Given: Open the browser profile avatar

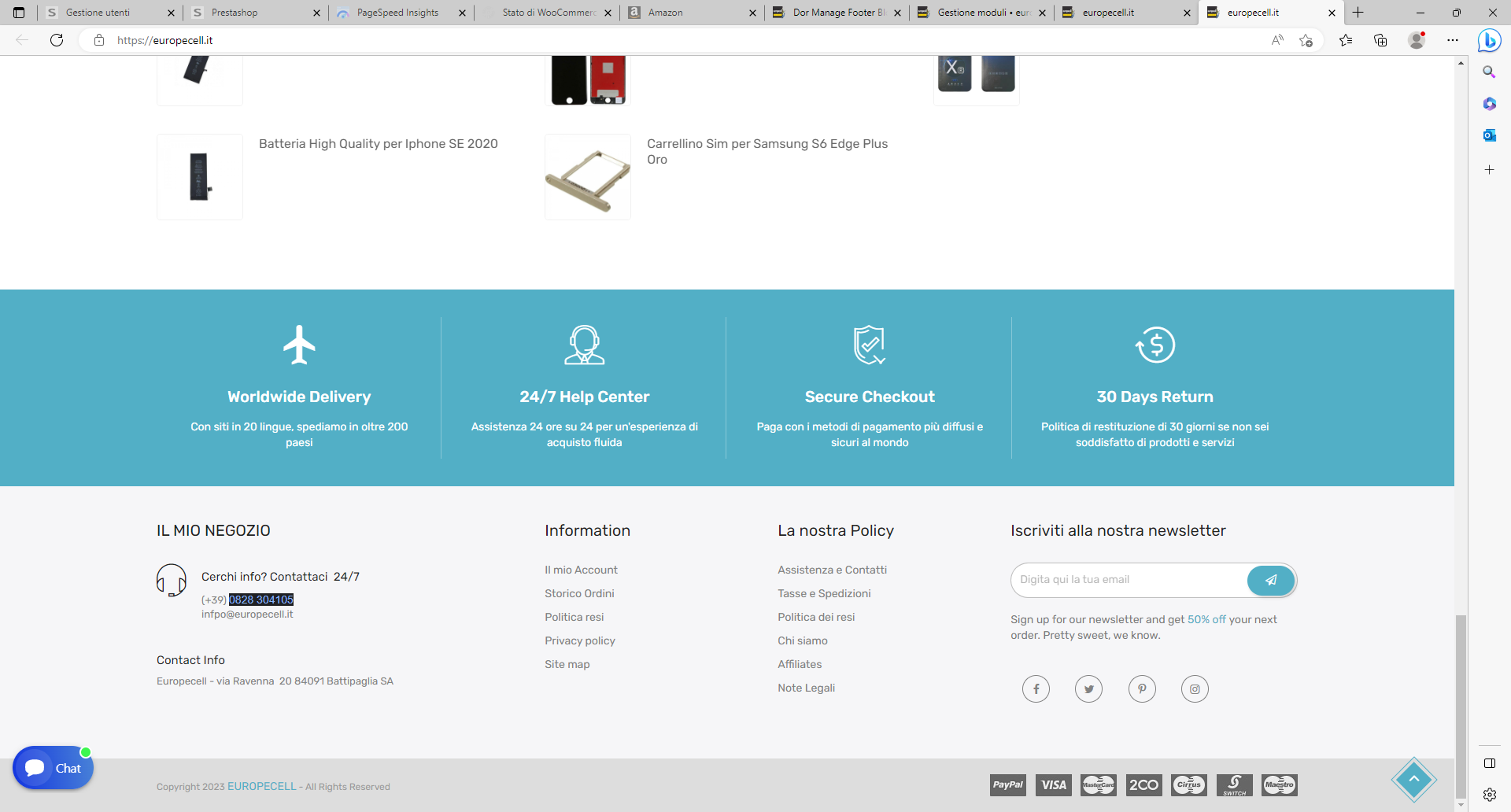Looking at the screenshot, I should (1417, 40).
